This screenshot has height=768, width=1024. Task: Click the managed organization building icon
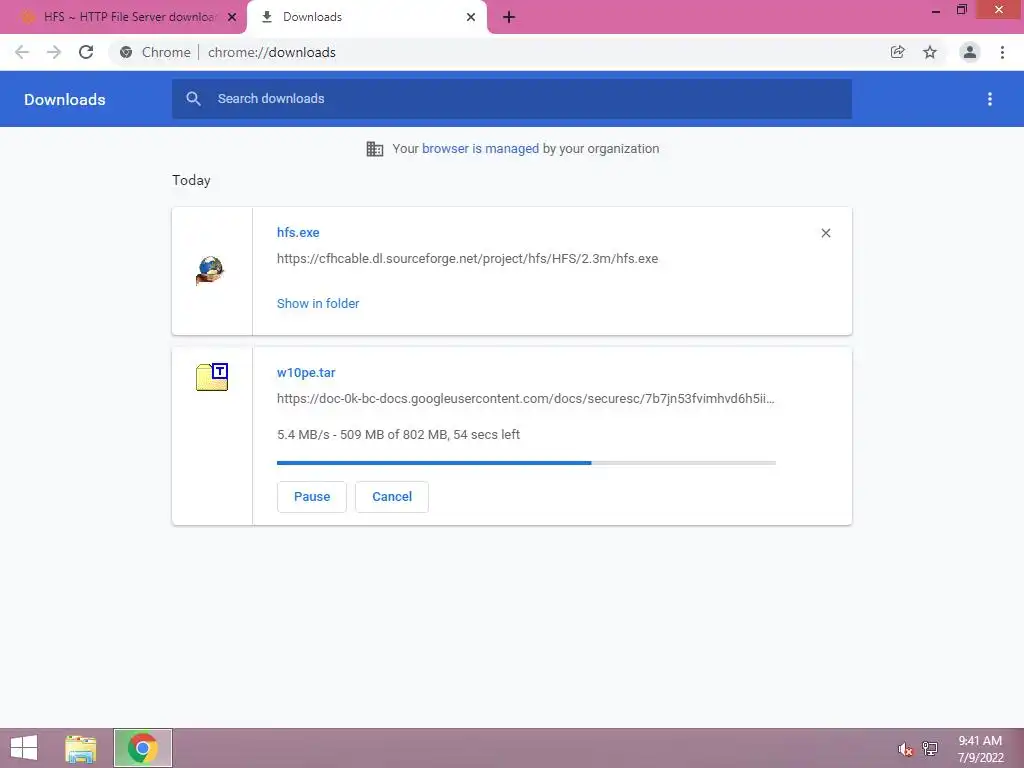375,149
